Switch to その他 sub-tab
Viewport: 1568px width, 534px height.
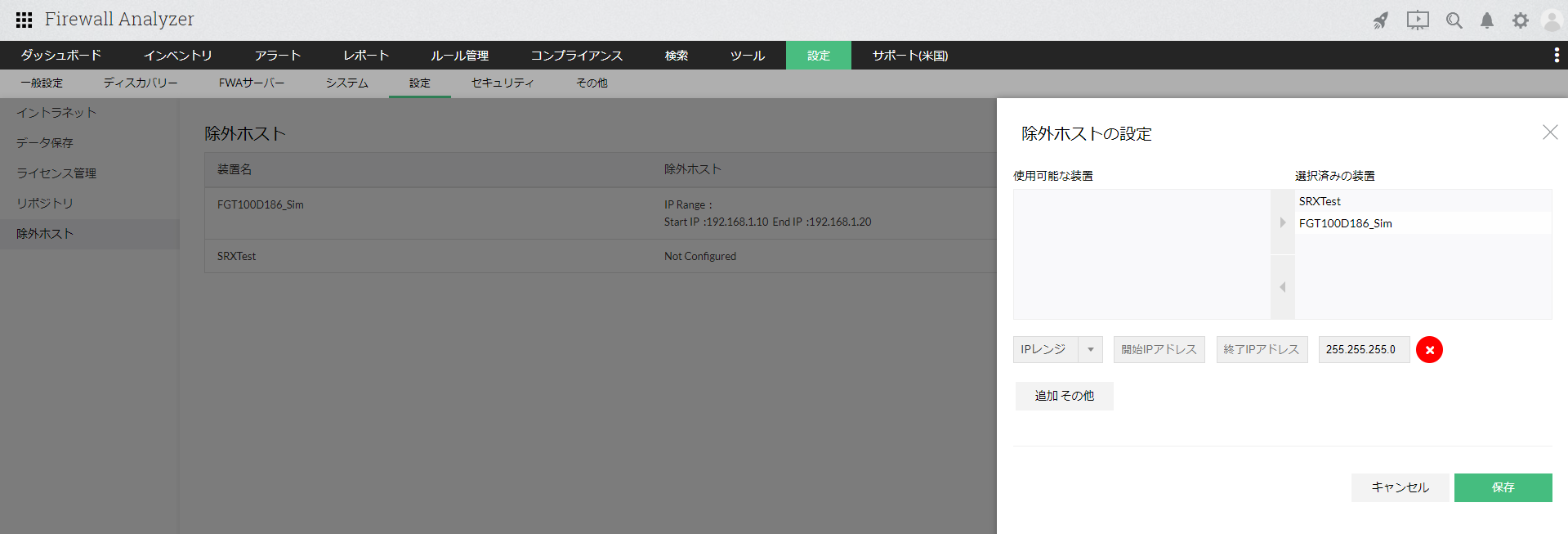[592, 83]
